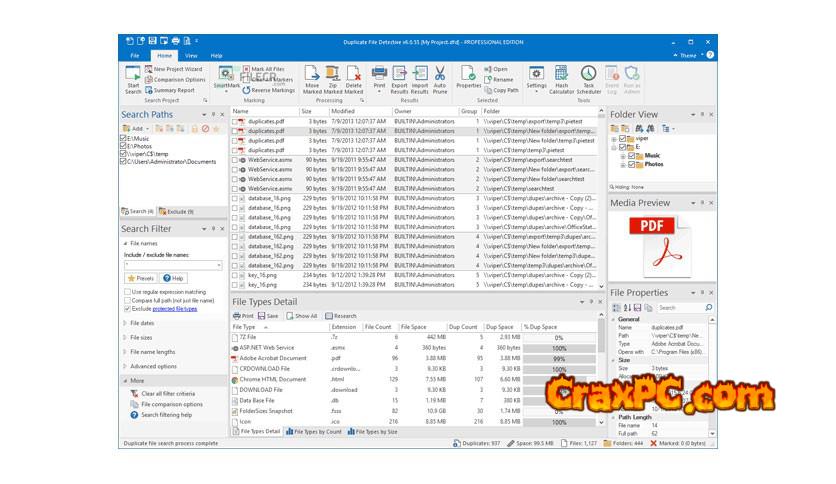This screenshot has width=836, height=484.
Task: Click the help question mark near Theme
Action: pyautogui.click(x=710, y=55)
